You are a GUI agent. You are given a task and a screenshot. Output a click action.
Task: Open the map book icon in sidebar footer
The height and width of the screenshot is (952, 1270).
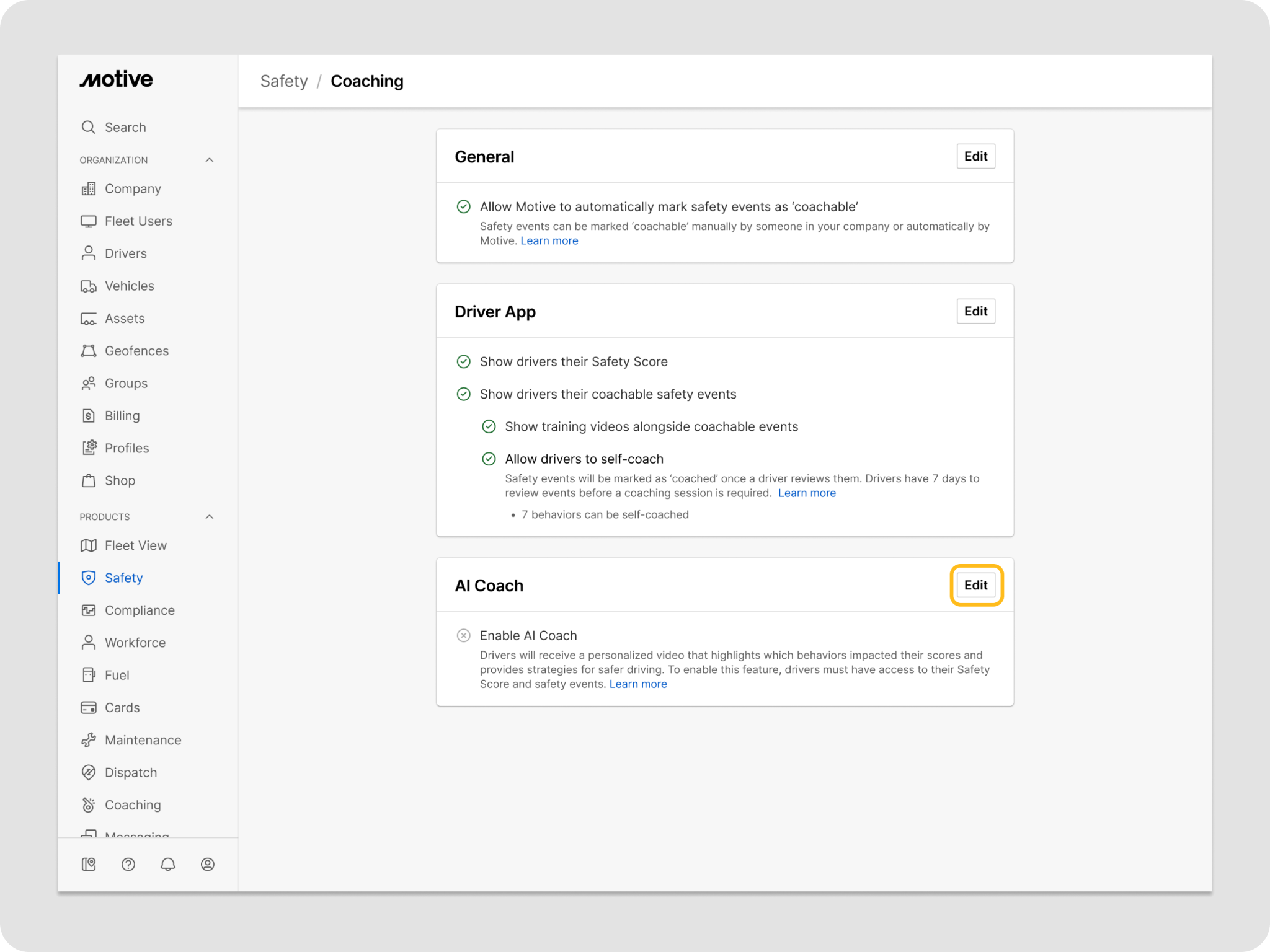pos(89,864)
